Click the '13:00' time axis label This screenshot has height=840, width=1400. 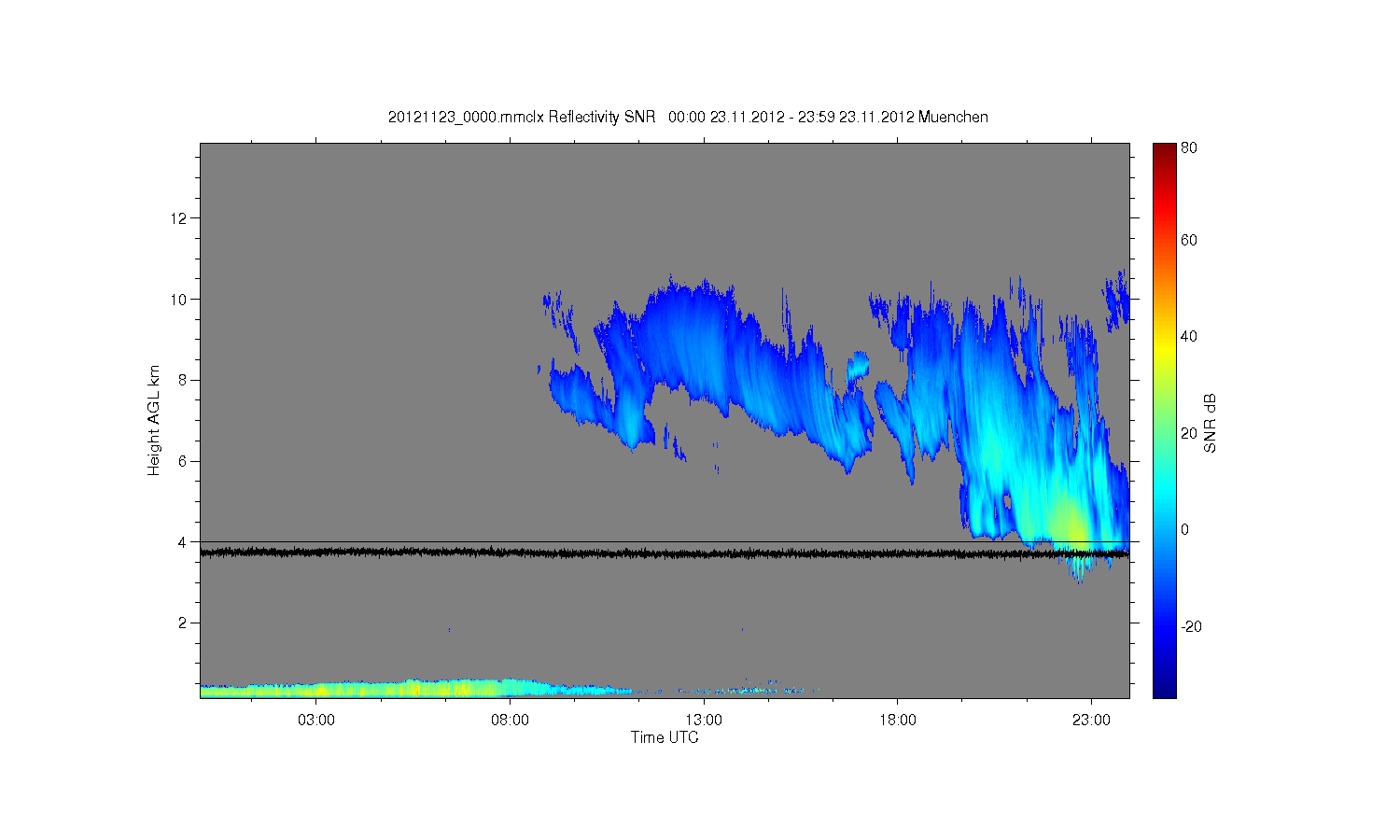pyautogui.click(x=704, y=721)
